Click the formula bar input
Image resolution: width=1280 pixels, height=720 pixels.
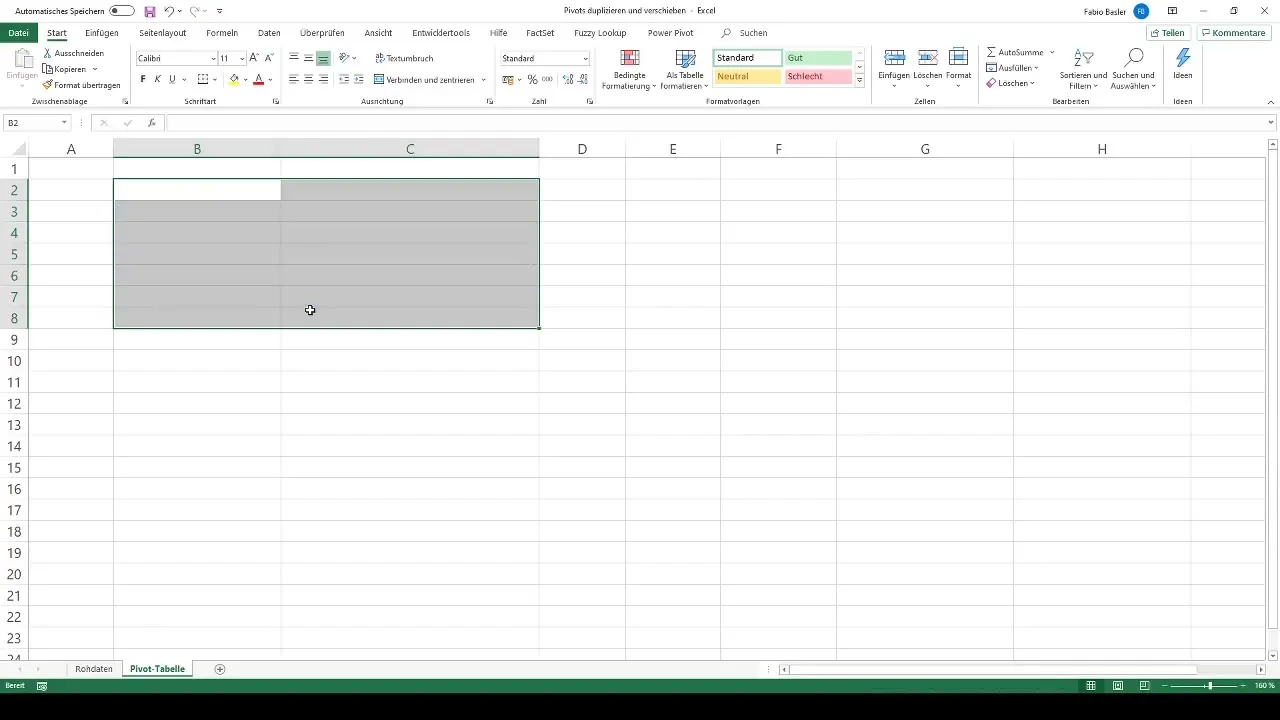coord(715,123)
